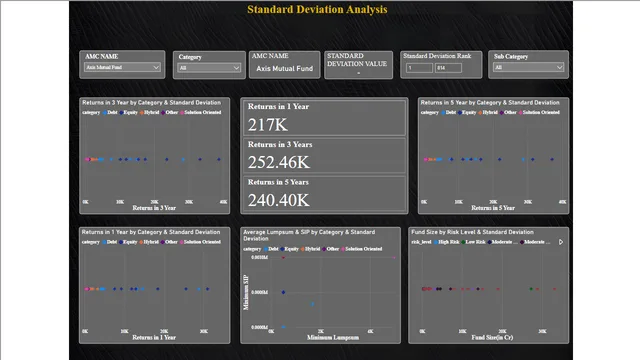Click Other legend in Returns in 3 Year chart
The image size is (640, 360).
click(169, 112)
